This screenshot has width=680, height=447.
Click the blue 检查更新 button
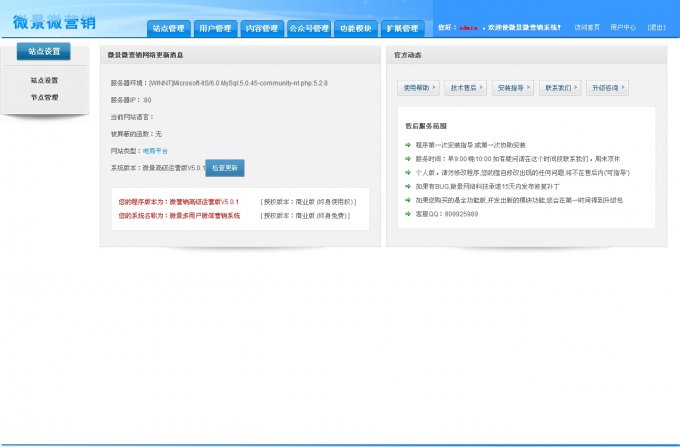pyautogui.click(x=225, y=168)
